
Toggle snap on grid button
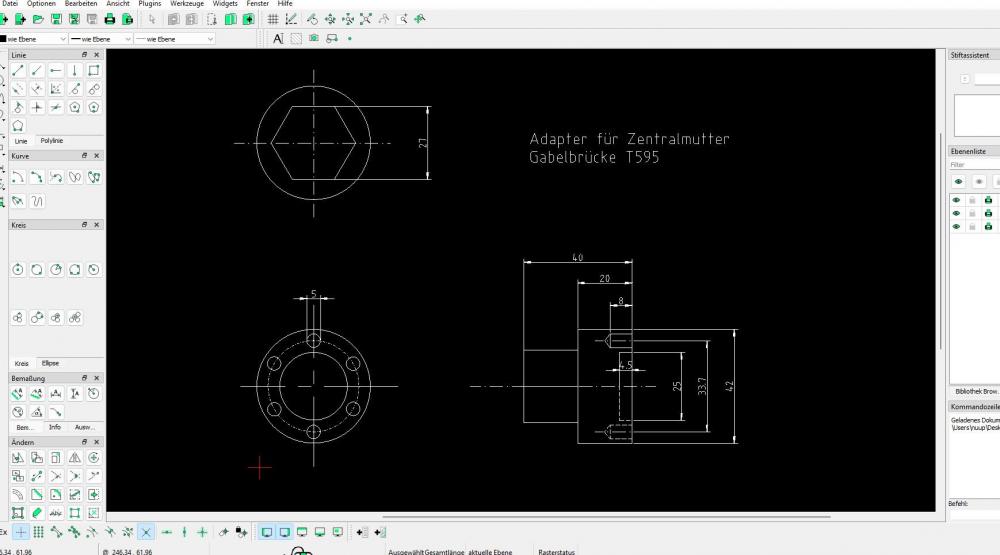[x=38, y=532]
